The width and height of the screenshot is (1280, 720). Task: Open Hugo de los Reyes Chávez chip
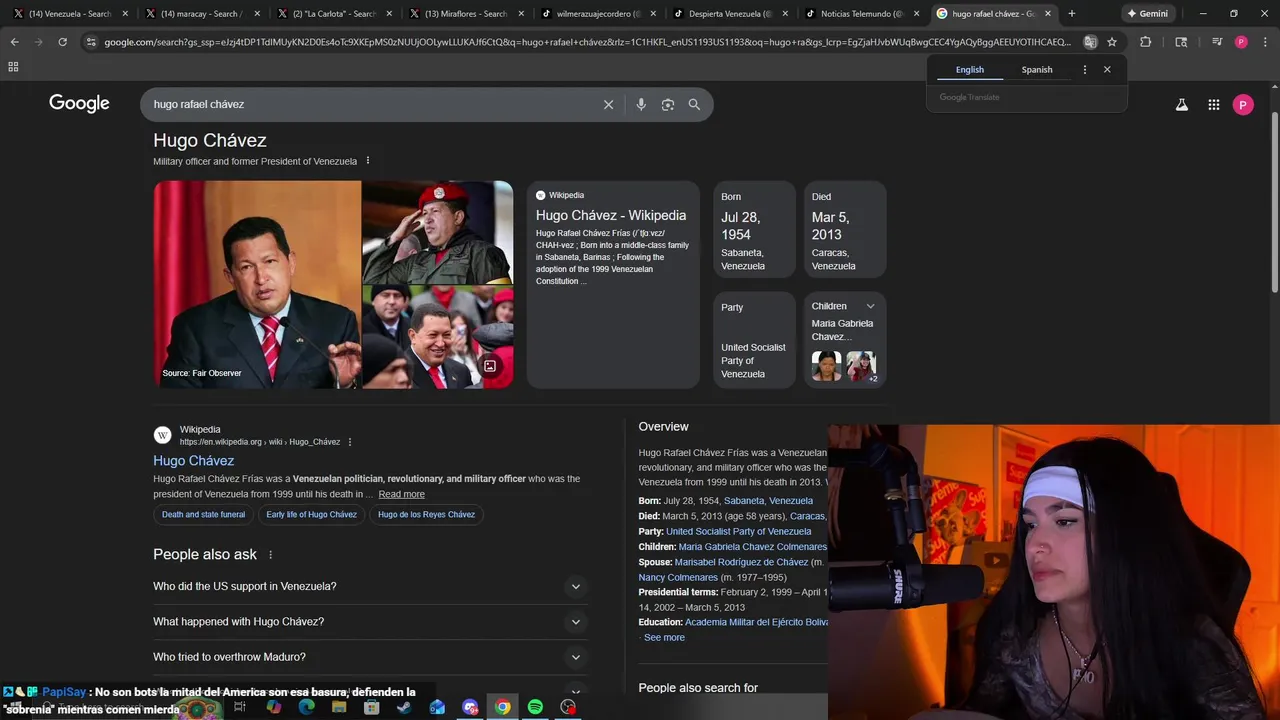coord(426,515)
